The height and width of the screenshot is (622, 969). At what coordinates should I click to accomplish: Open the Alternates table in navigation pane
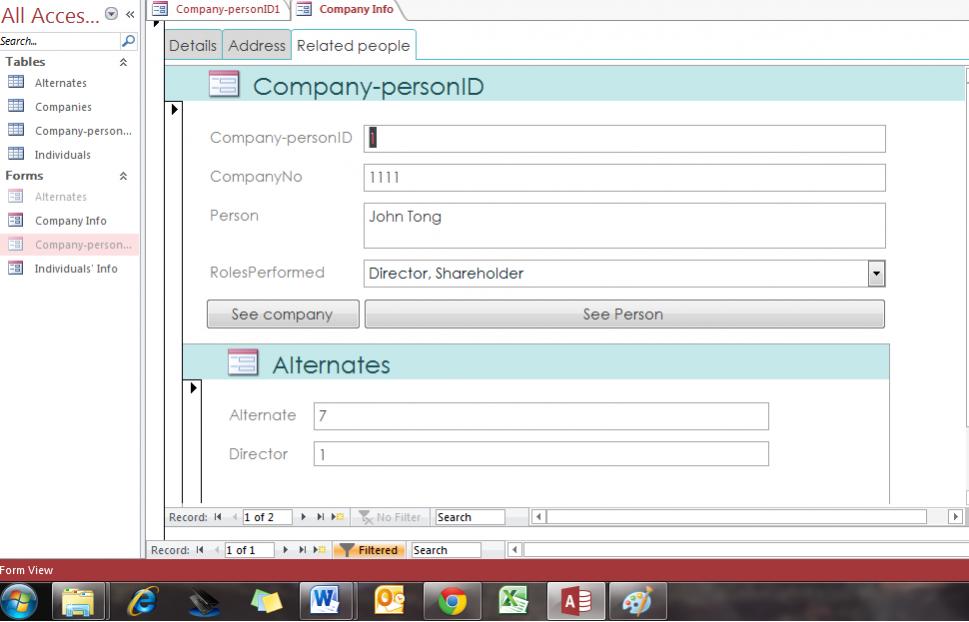[61, 83]
